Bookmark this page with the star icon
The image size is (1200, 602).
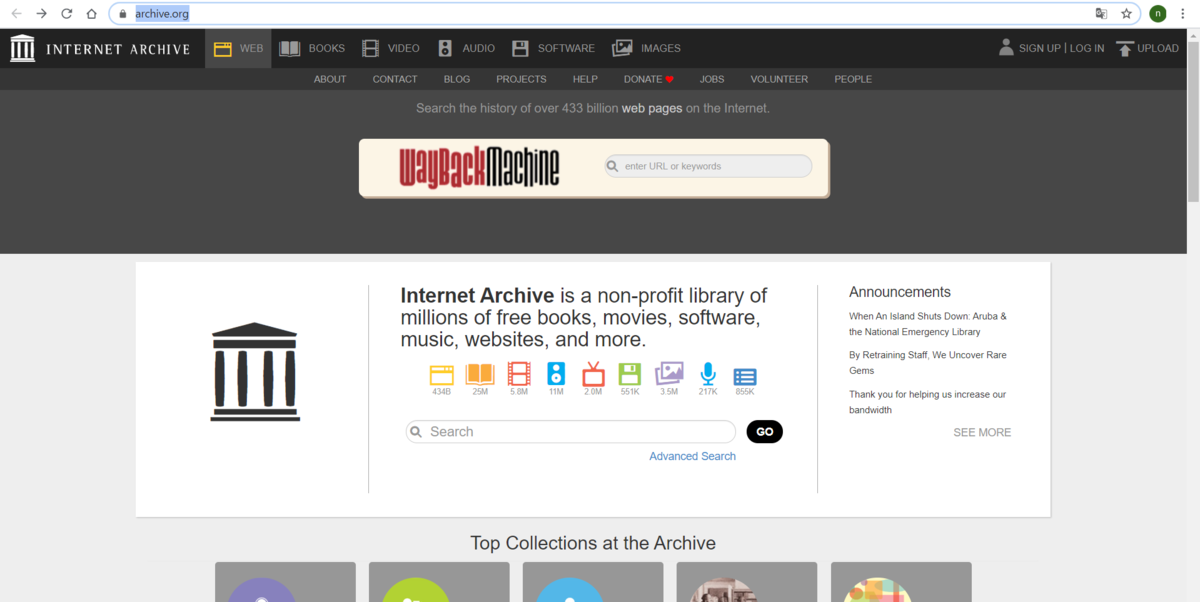[1126, 14]
